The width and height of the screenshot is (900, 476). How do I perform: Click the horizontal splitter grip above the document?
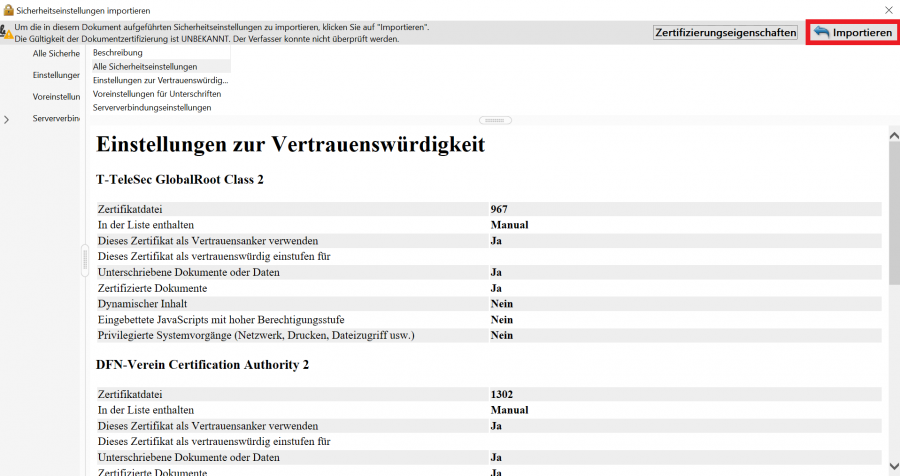pyautogui.click(x=496, y=120)
